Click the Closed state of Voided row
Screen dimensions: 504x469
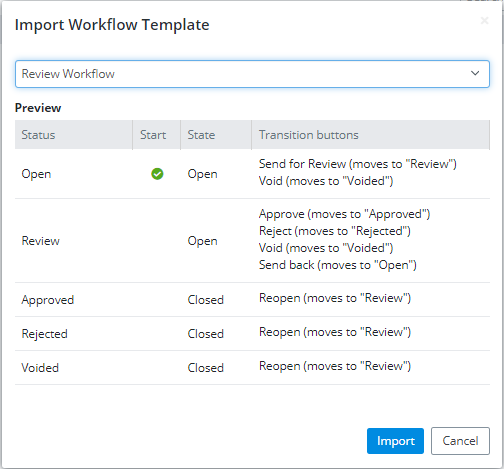click(x=206, y=368)
